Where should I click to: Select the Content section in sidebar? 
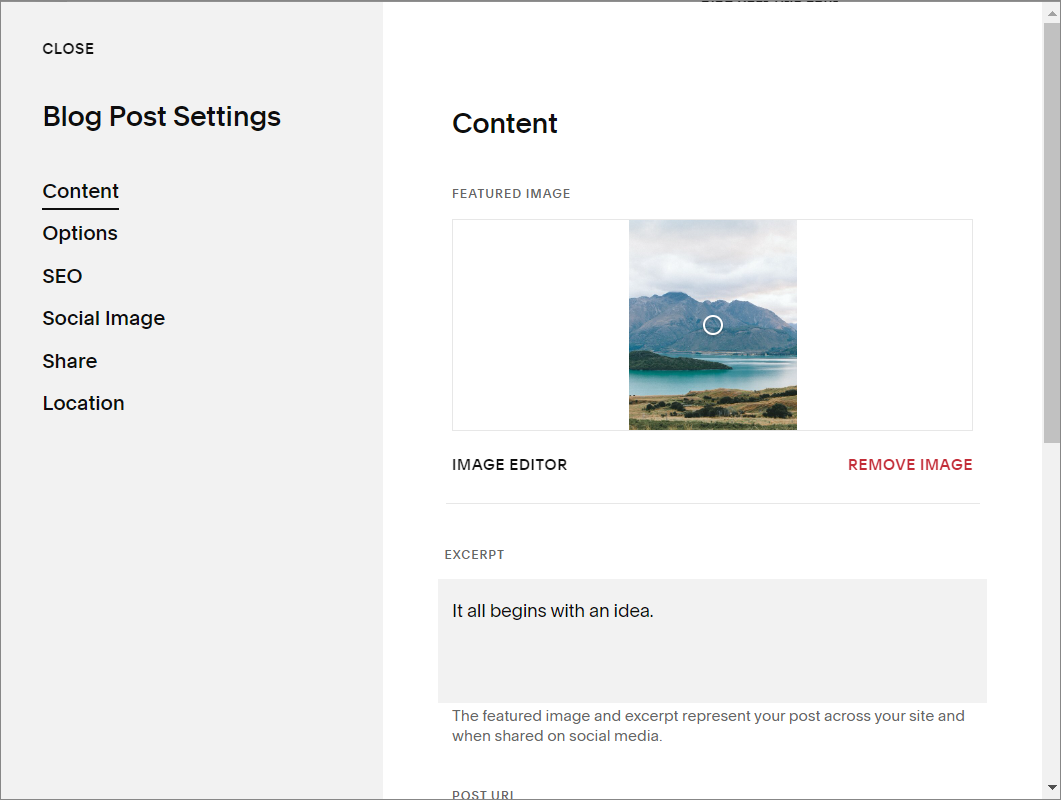[x=80, y=191]
